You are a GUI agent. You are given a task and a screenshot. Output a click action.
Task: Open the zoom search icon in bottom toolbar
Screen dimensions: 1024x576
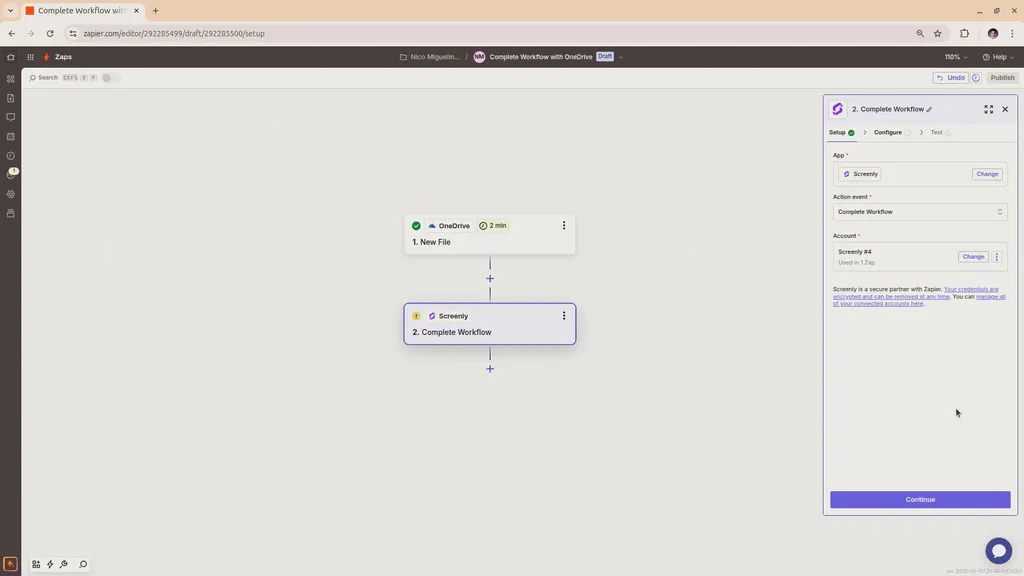pyautogui.click(x=83, y=564)
